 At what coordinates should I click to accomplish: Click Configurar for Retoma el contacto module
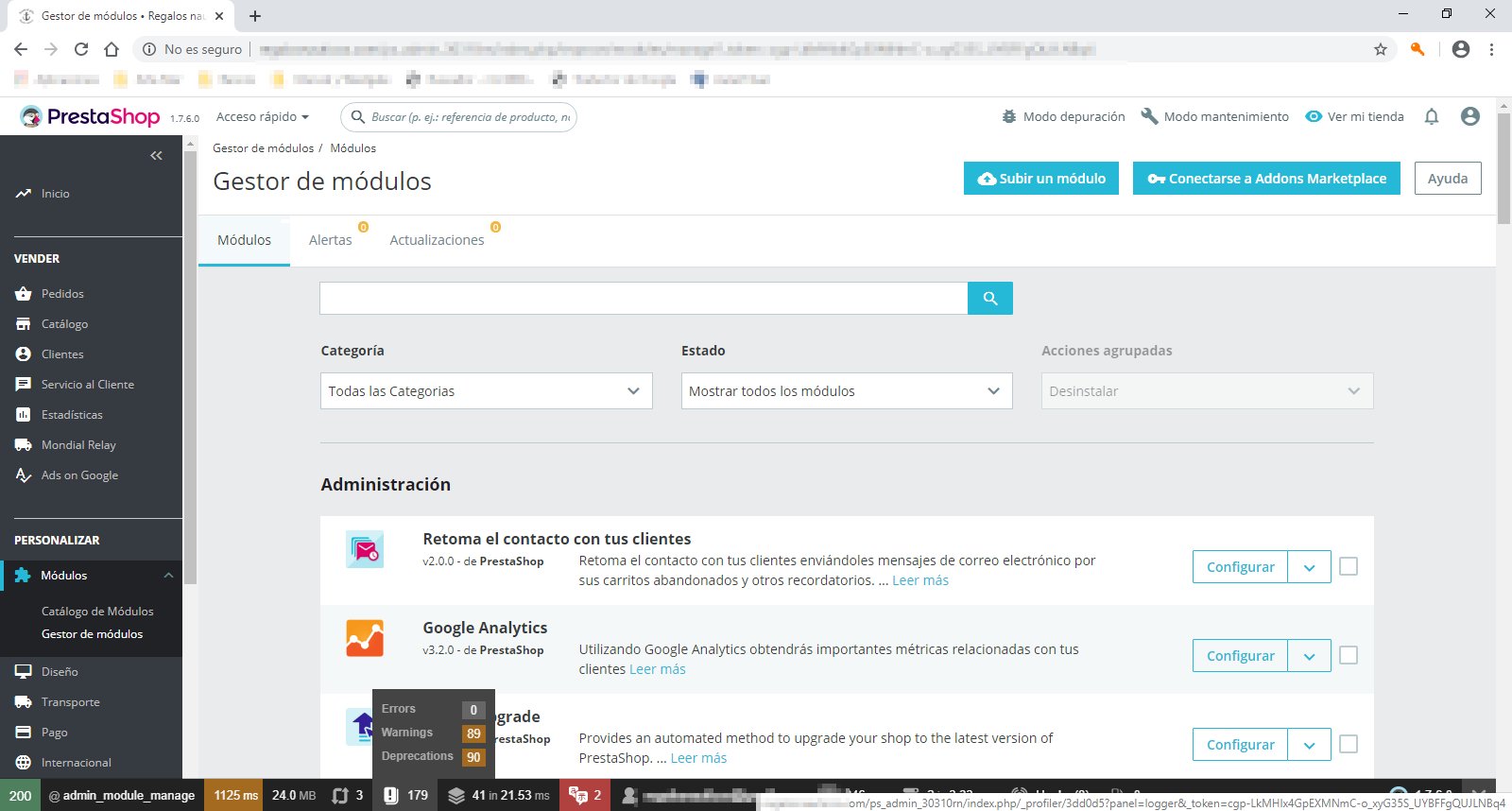[1240, 567]
